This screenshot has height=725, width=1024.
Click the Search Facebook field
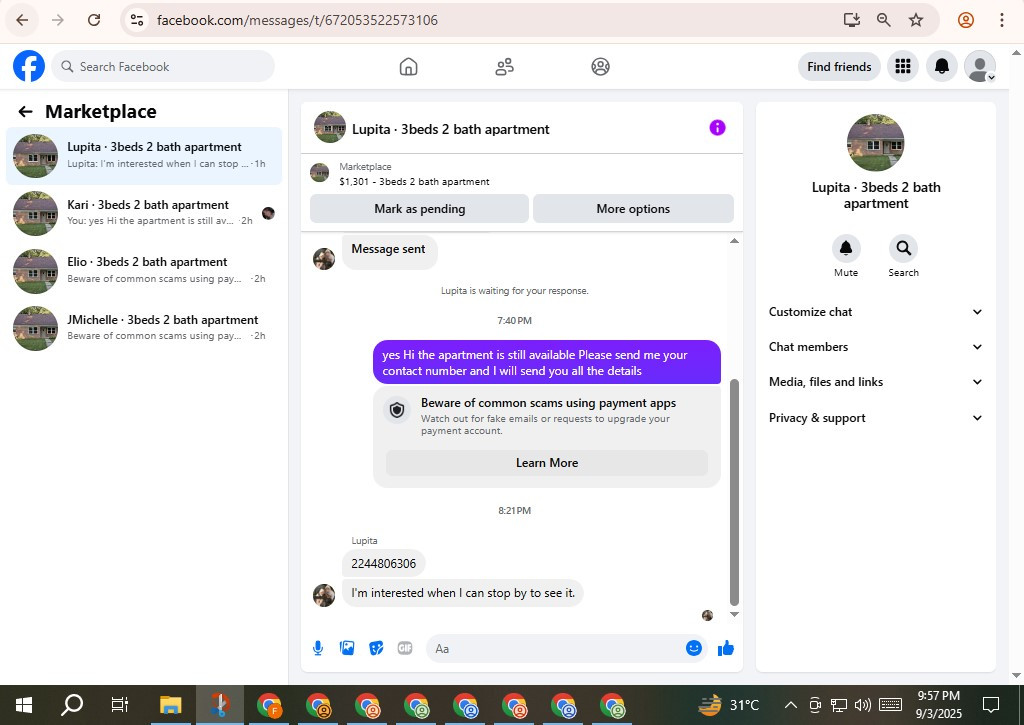(163, 67)
